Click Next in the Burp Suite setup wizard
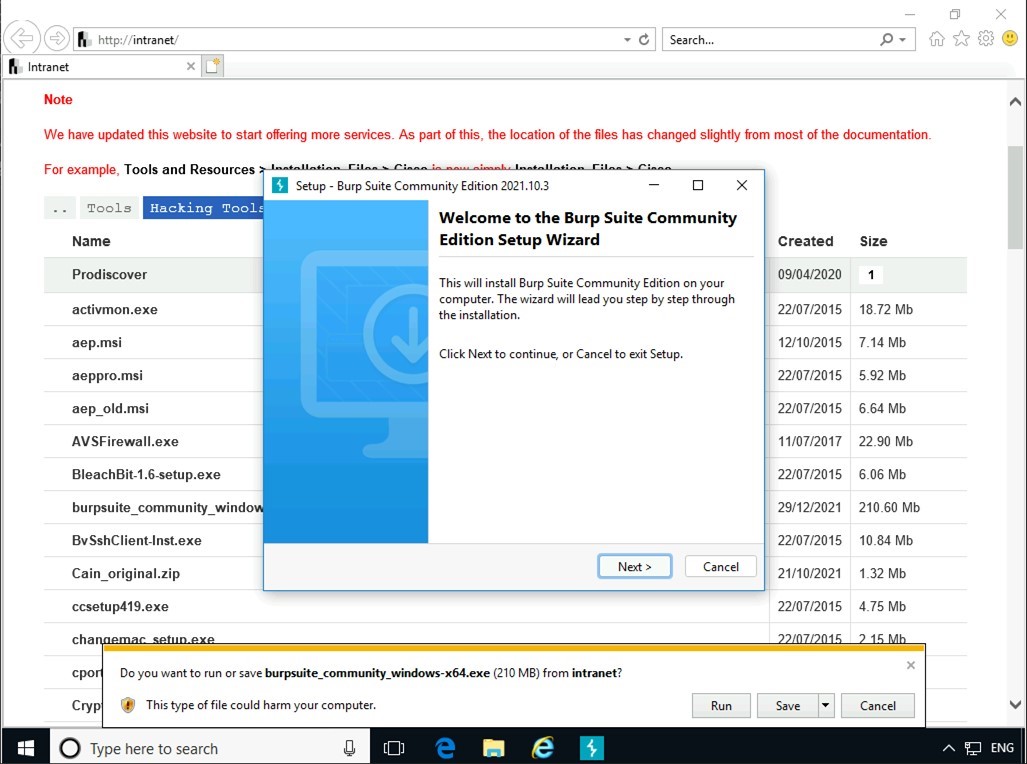The width and height of the screenshot is (1027, 764). coord(634,565)
